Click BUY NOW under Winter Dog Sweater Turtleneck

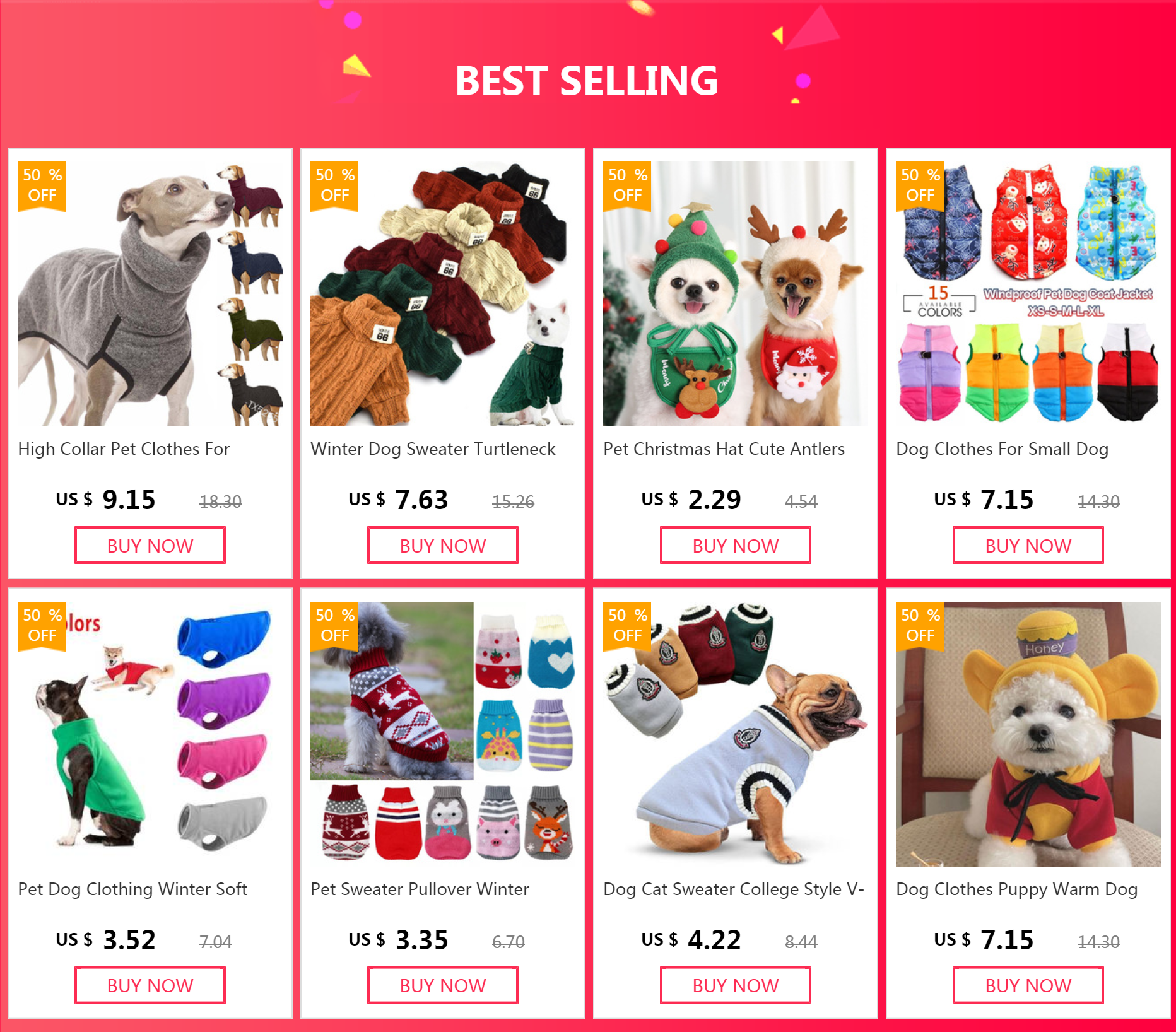pos(443,546)
